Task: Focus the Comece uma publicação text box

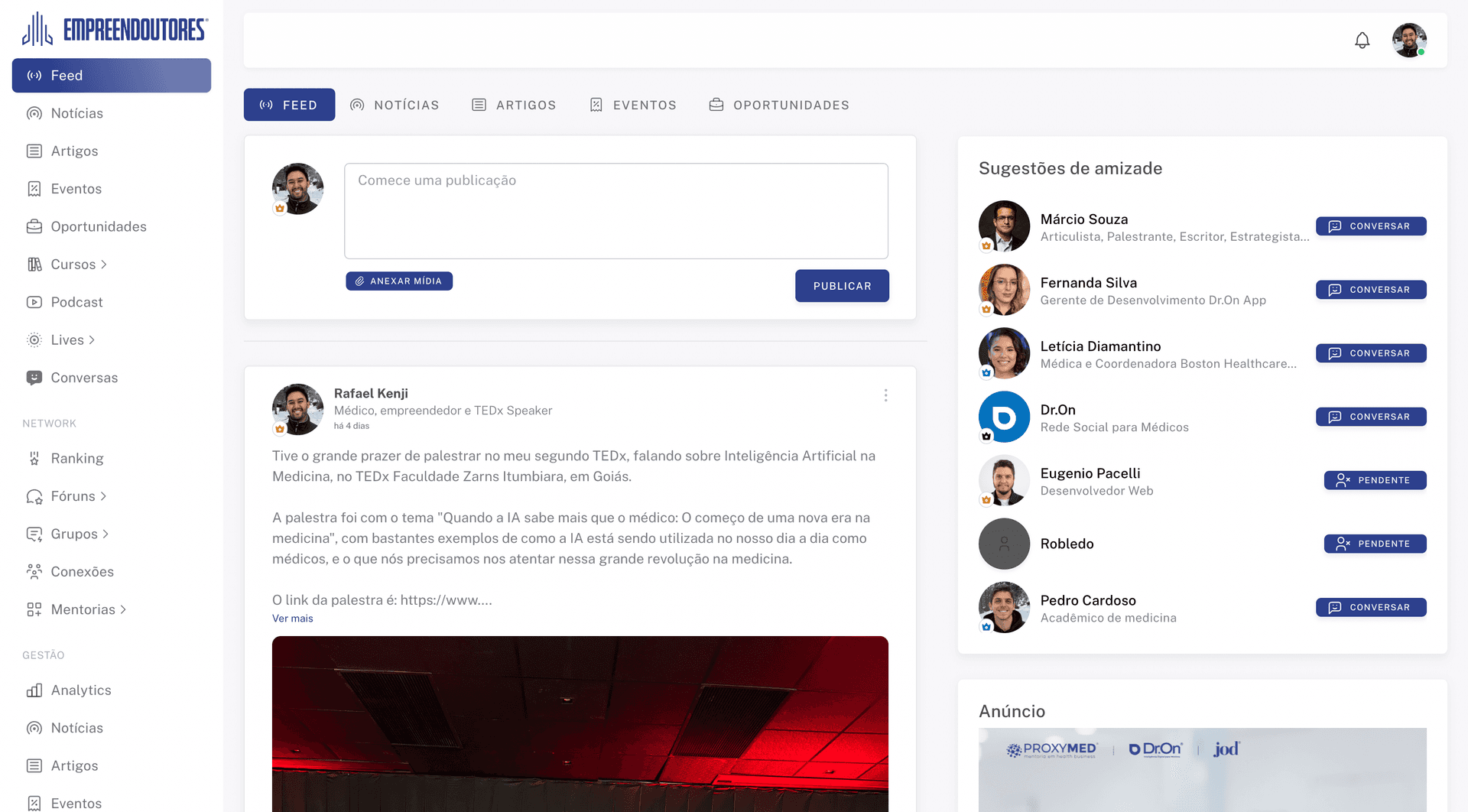Action: 615,211
